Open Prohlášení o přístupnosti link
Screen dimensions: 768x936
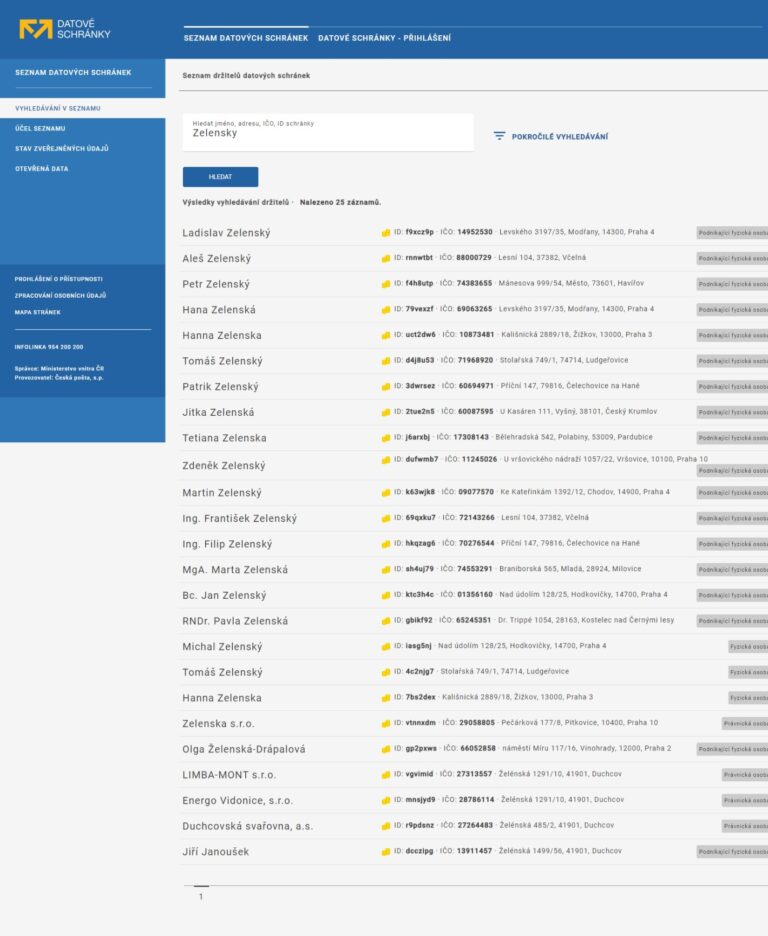tap(58, 279)
